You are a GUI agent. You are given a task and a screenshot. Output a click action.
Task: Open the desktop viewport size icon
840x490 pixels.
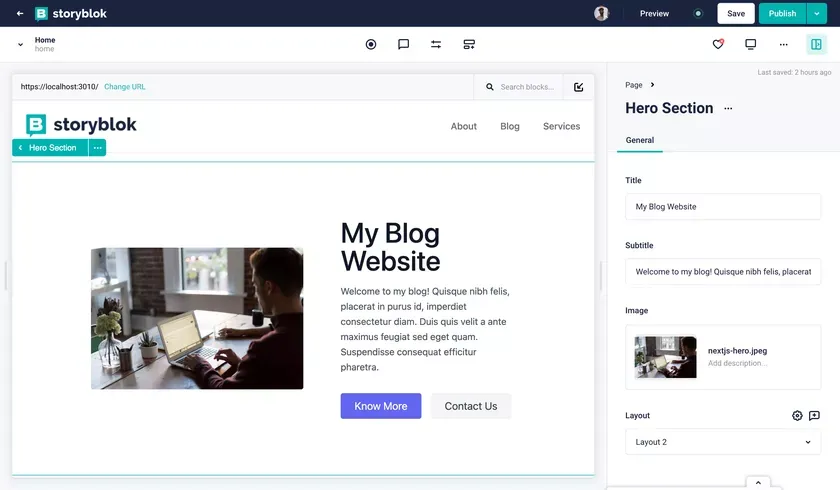coord(751,44)
